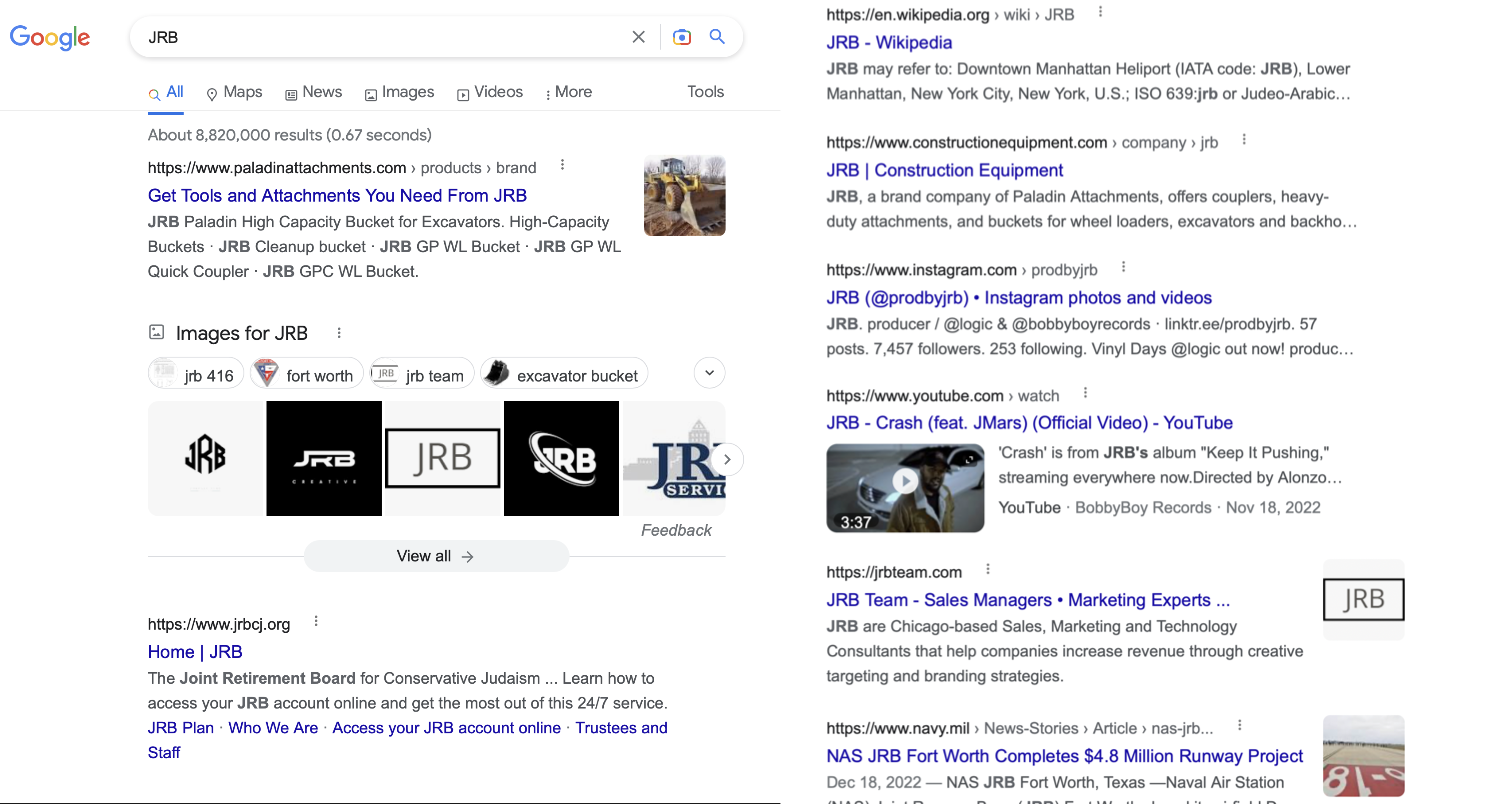Viewport: 1490px width, 804px height.
Task: Show next images with carousel arrow
Action: coord(727,459)
